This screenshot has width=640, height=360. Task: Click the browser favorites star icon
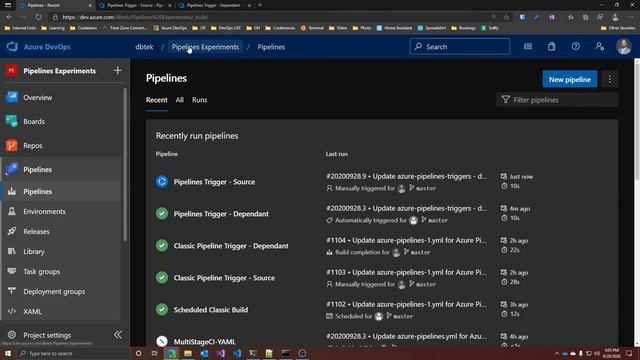click(507, 17)
